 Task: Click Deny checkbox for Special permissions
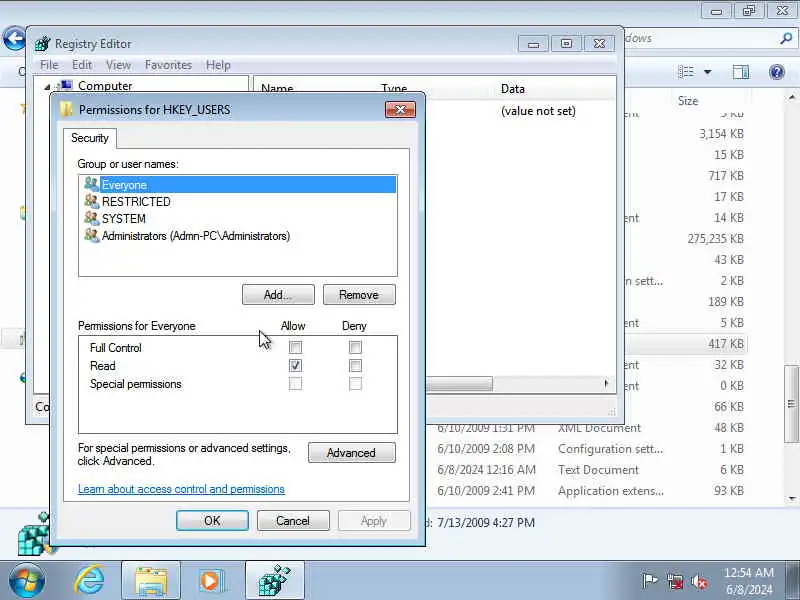[x=355, y=384]
